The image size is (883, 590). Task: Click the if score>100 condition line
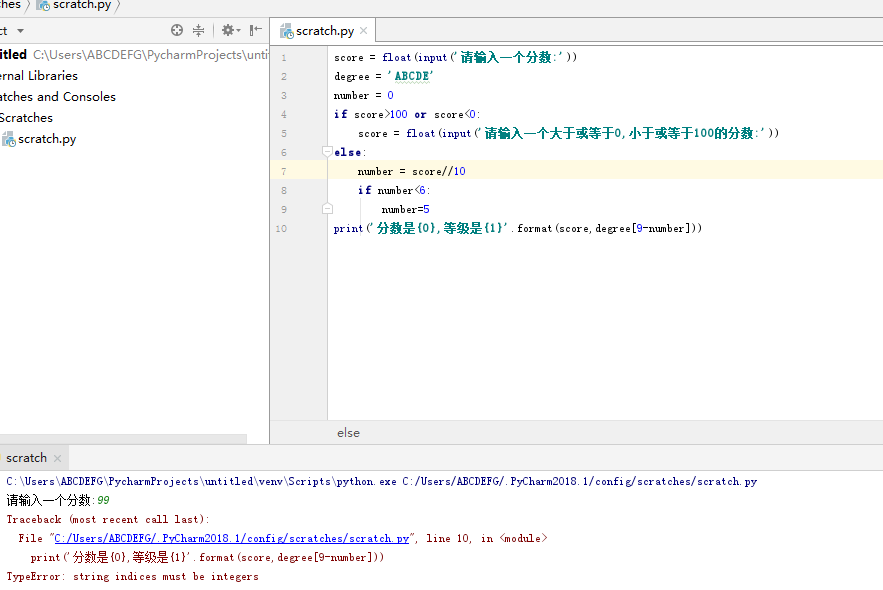tap(407, 114)
